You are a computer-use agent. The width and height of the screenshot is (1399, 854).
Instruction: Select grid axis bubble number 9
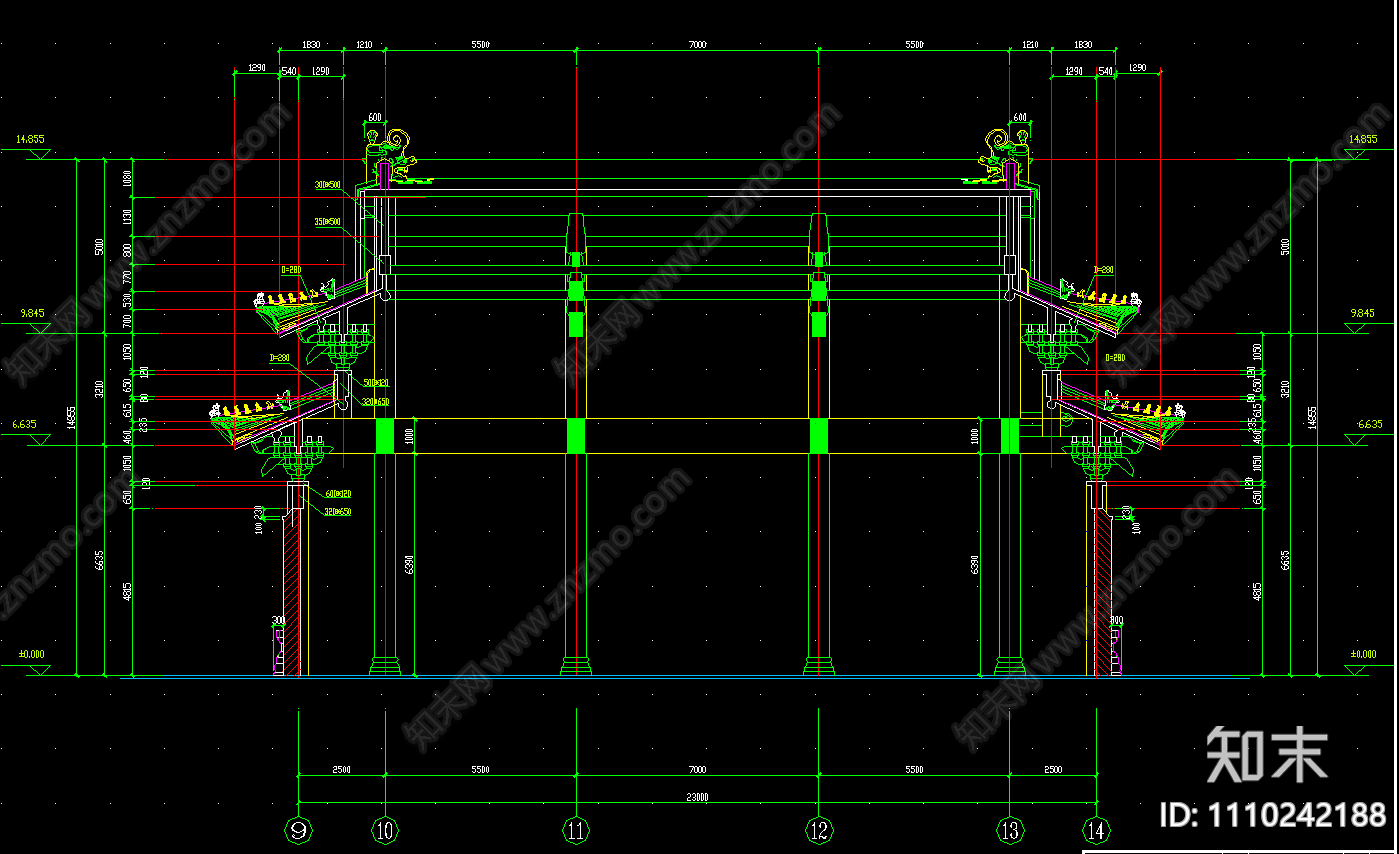point(298,829)
